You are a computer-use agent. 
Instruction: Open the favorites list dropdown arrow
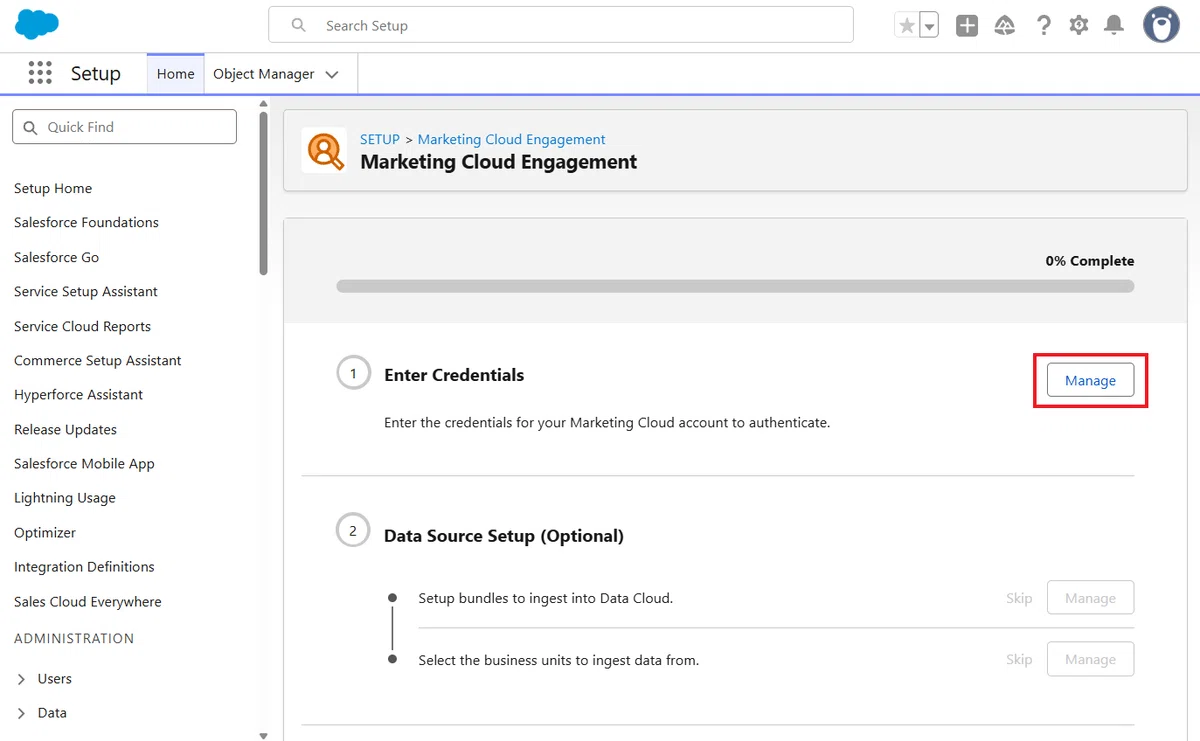point(929,26)
